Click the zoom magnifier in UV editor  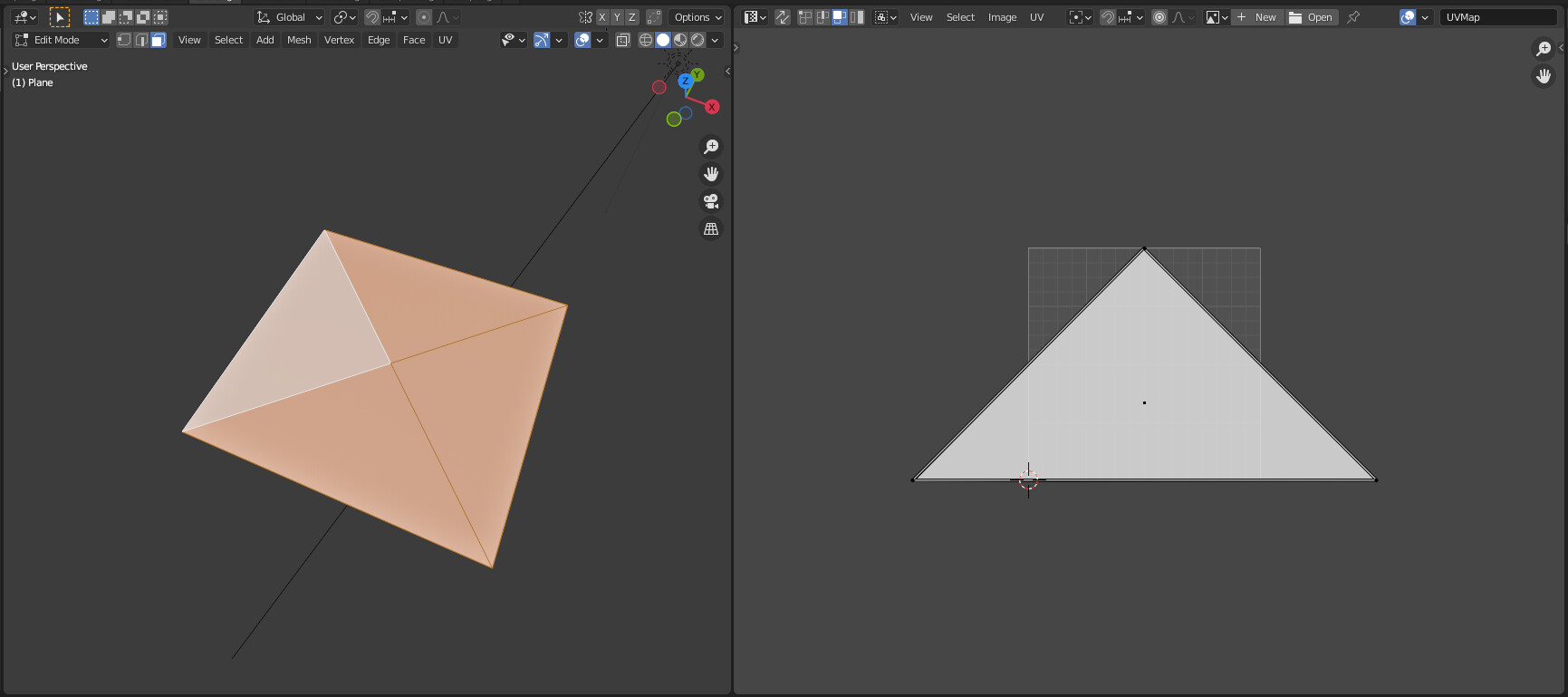click(1544, 49)
